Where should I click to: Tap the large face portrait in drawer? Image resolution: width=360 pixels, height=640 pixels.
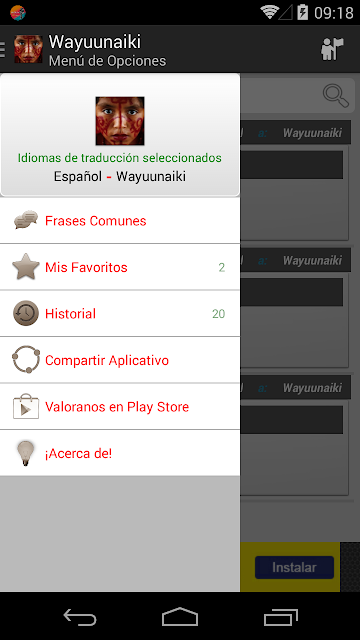pos(120,121)
